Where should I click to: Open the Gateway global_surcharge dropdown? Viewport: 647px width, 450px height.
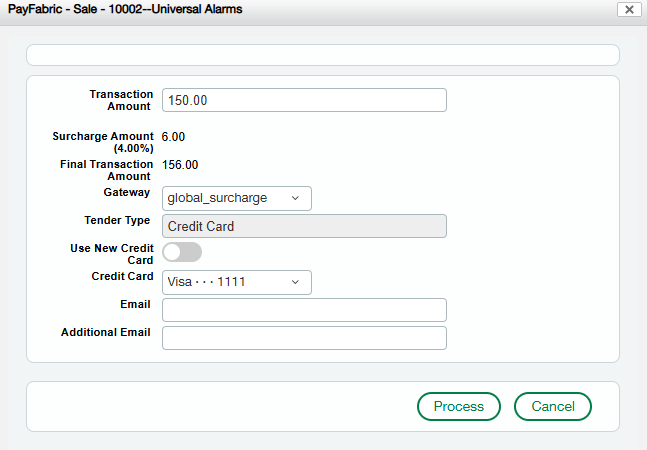pyautogui.click(x=236, y=198)
